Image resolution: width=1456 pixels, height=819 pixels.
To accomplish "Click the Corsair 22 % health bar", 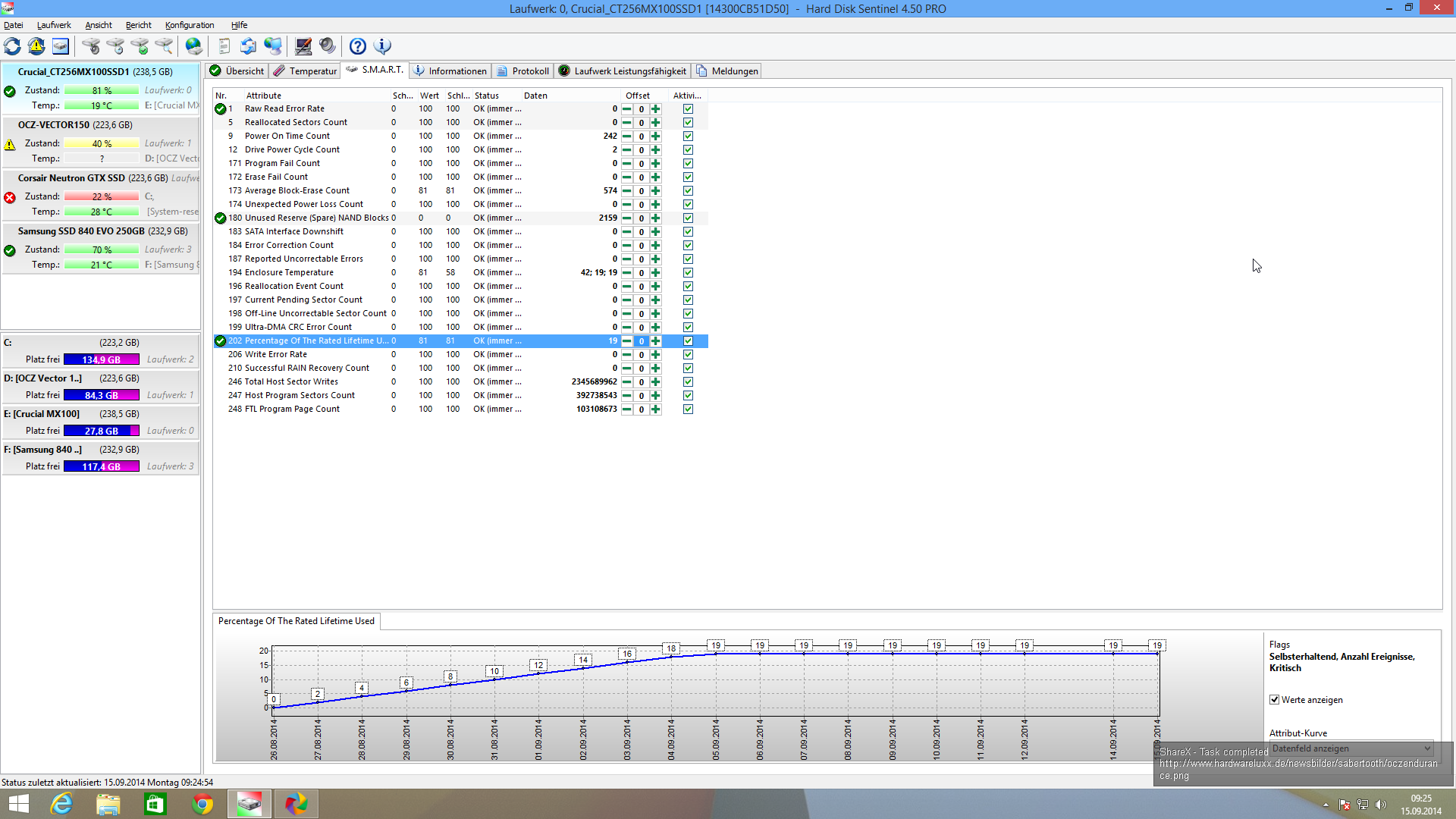I will (102, 197).
